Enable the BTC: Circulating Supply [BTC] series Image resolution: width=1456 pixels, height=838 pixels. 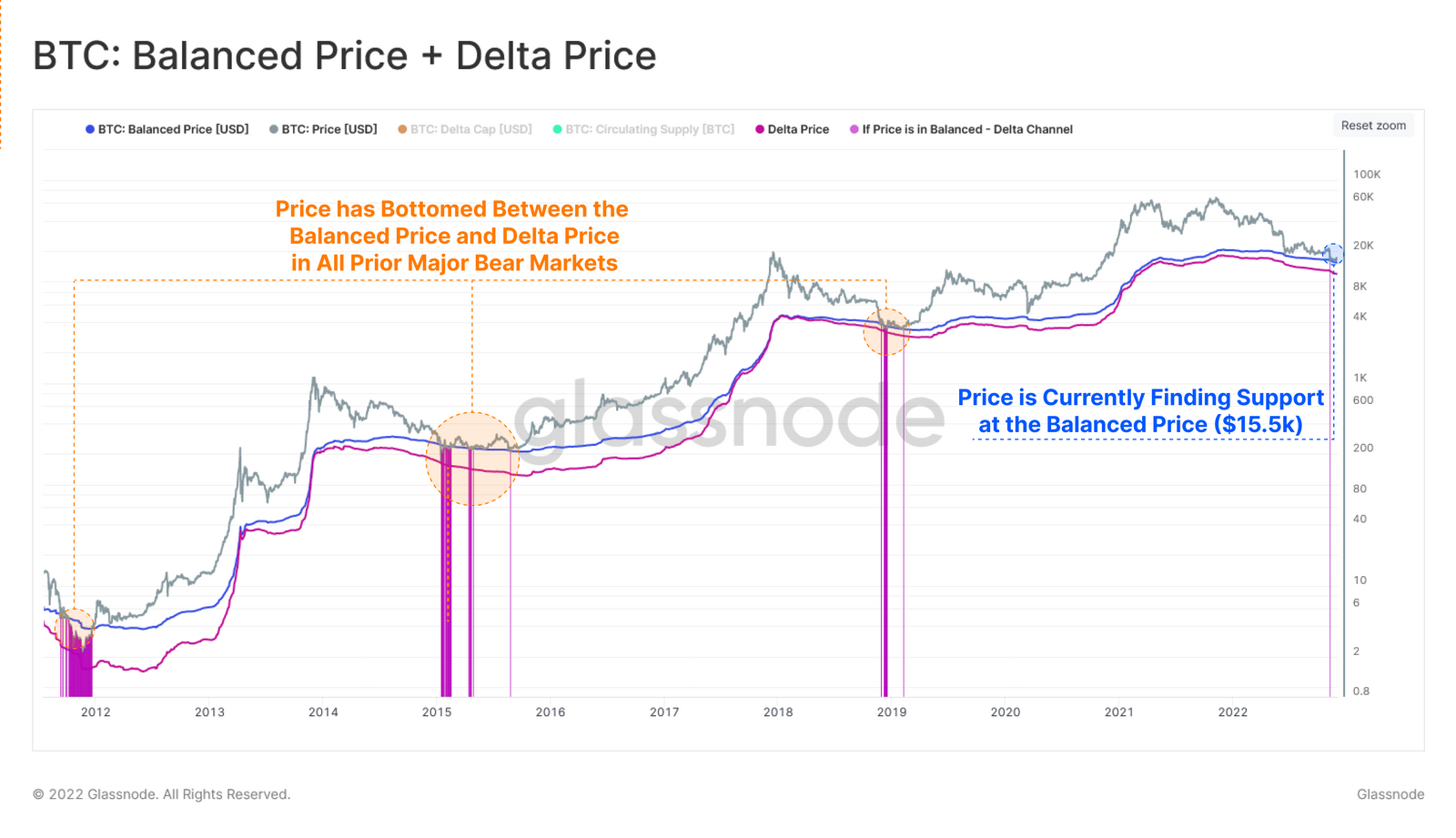(x=643, y=129)
